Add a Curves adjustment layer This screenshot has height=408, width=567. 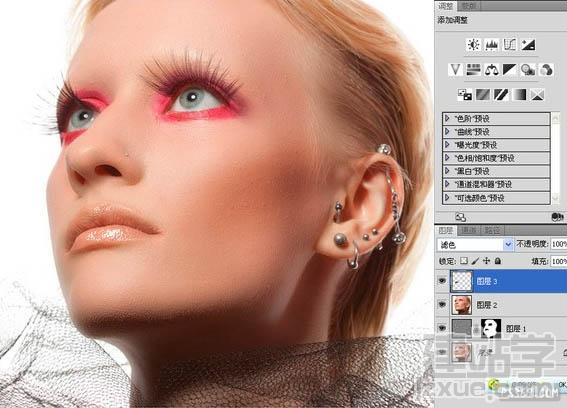(x=510, y=45)
